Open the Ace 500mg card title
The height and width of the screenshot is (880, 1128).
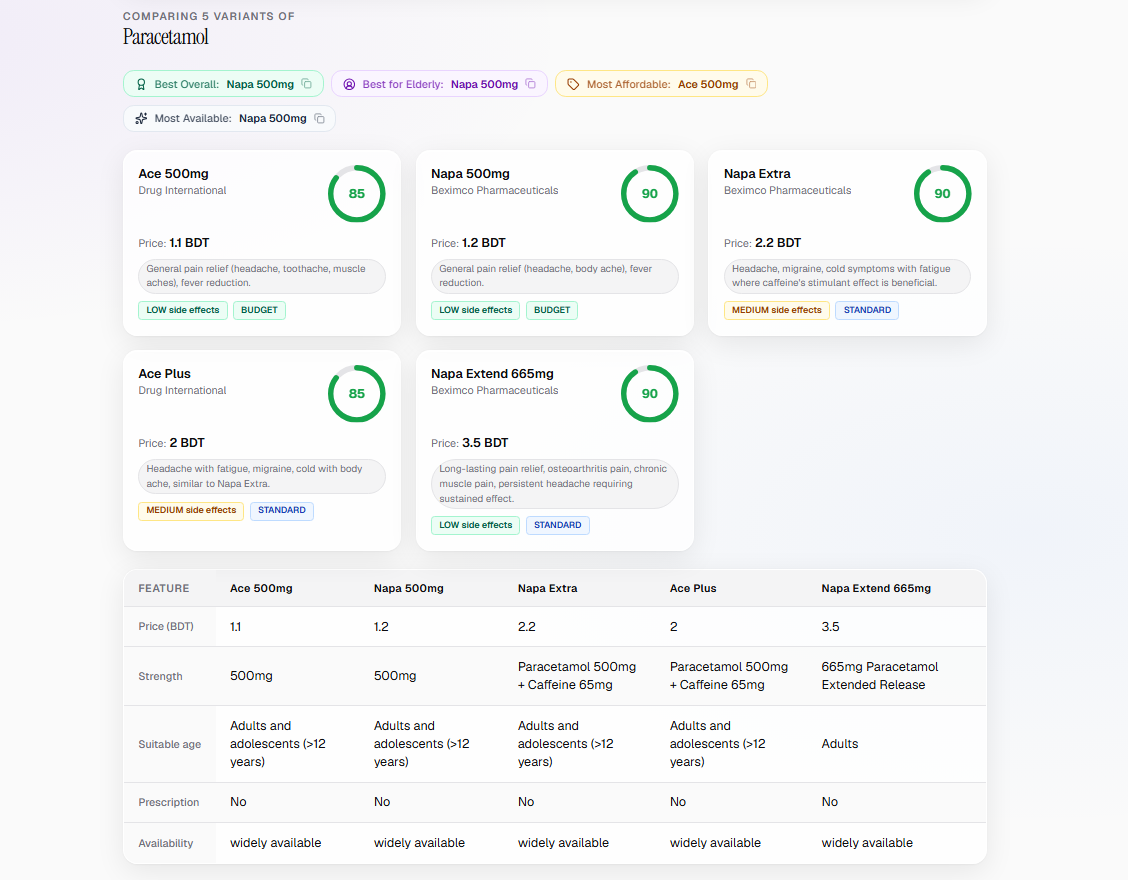click(x=173, y=173)
